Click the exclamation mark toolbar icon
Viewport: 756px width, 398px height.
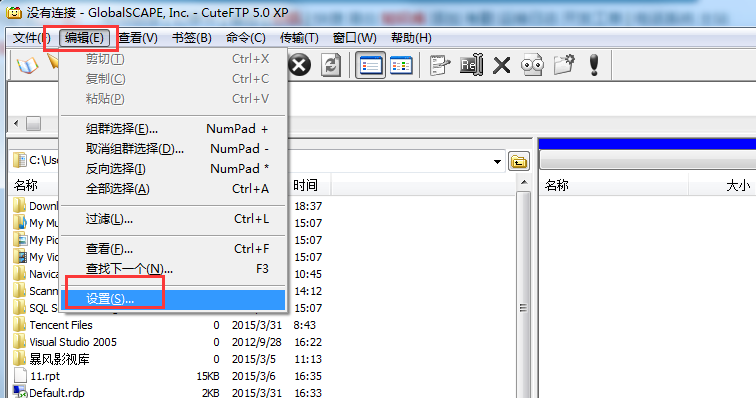pos(594,65)
